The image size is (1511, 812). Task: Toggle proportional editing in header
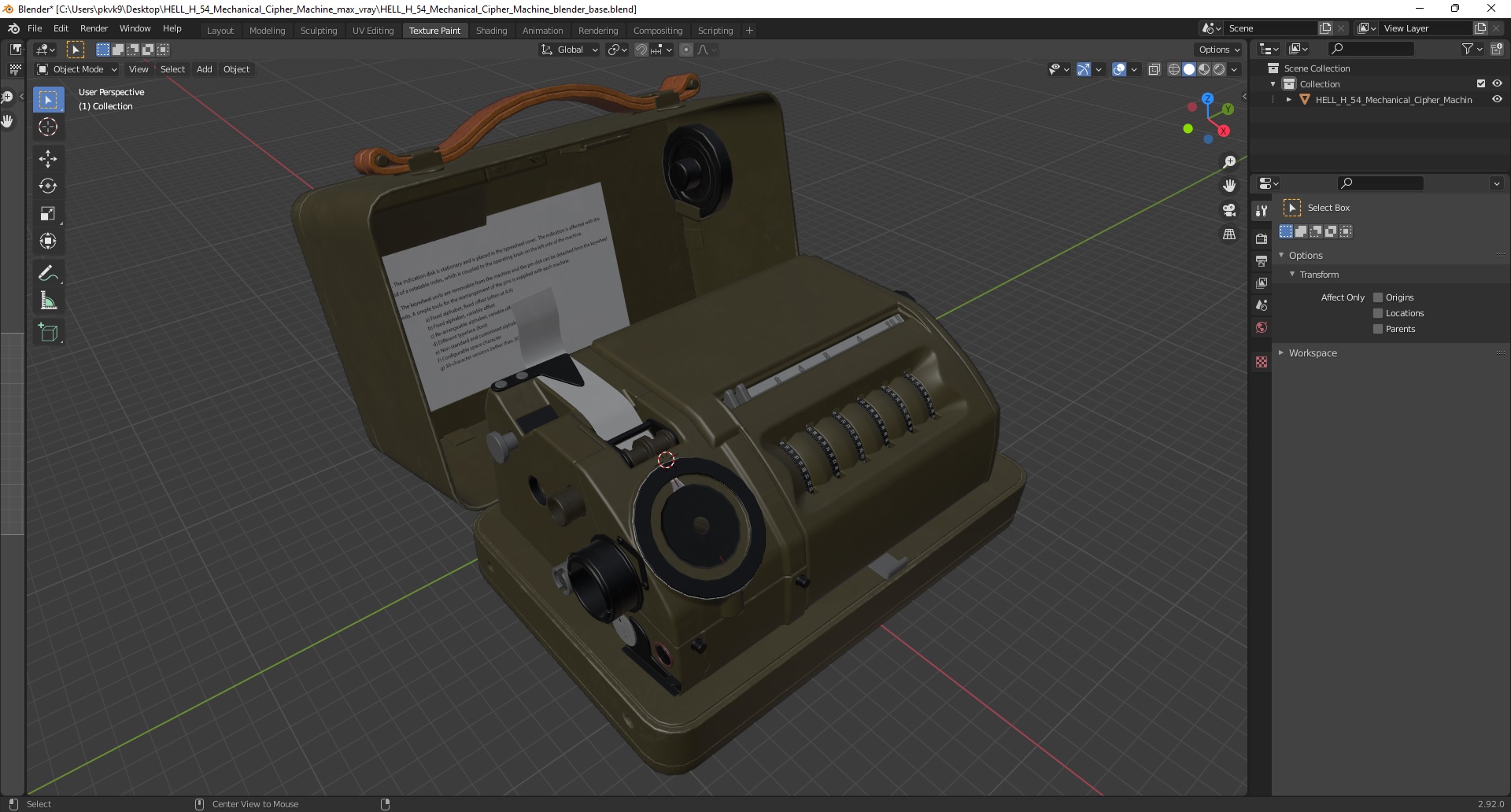pos(686,50)
